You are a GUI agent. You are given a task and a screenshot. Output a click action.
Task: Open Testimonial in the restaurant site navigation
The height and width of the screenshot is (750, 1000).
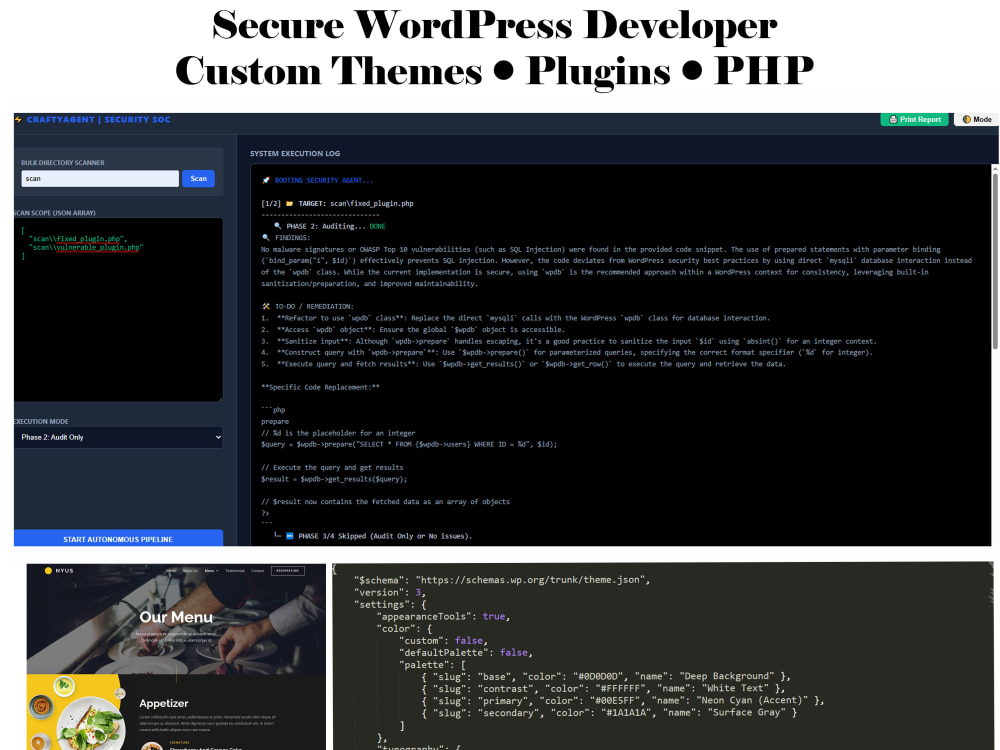pos(235,570)
